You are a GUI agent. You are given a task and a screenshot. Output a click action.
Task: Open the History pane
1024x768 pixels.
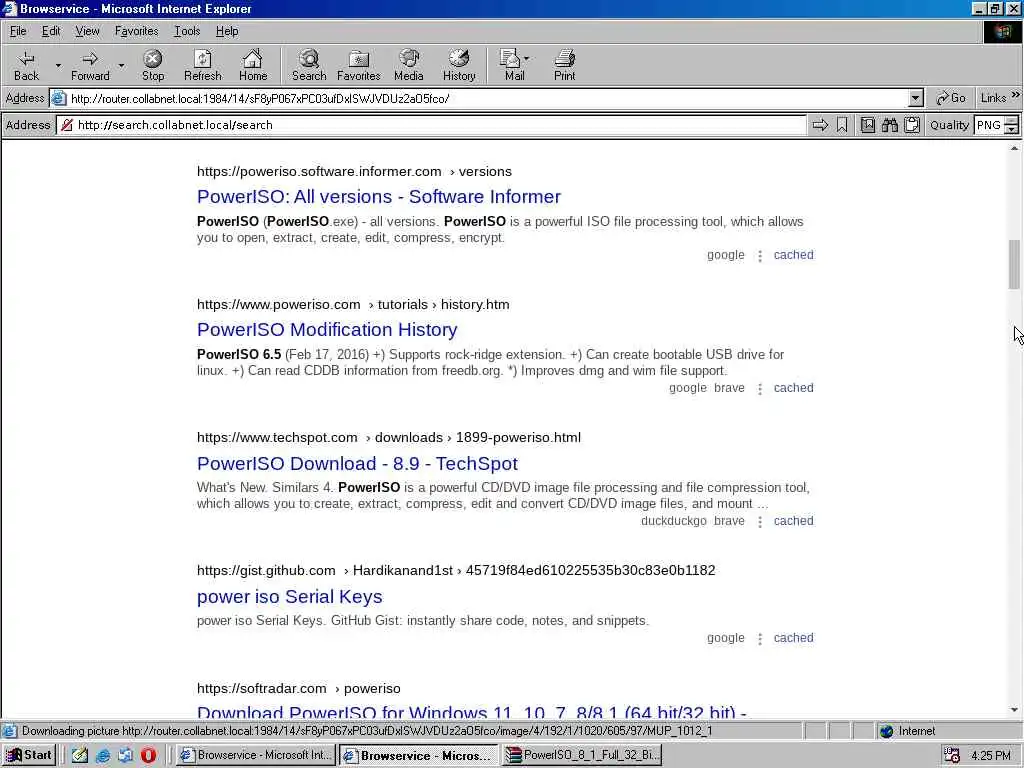[x=459, y=65]
